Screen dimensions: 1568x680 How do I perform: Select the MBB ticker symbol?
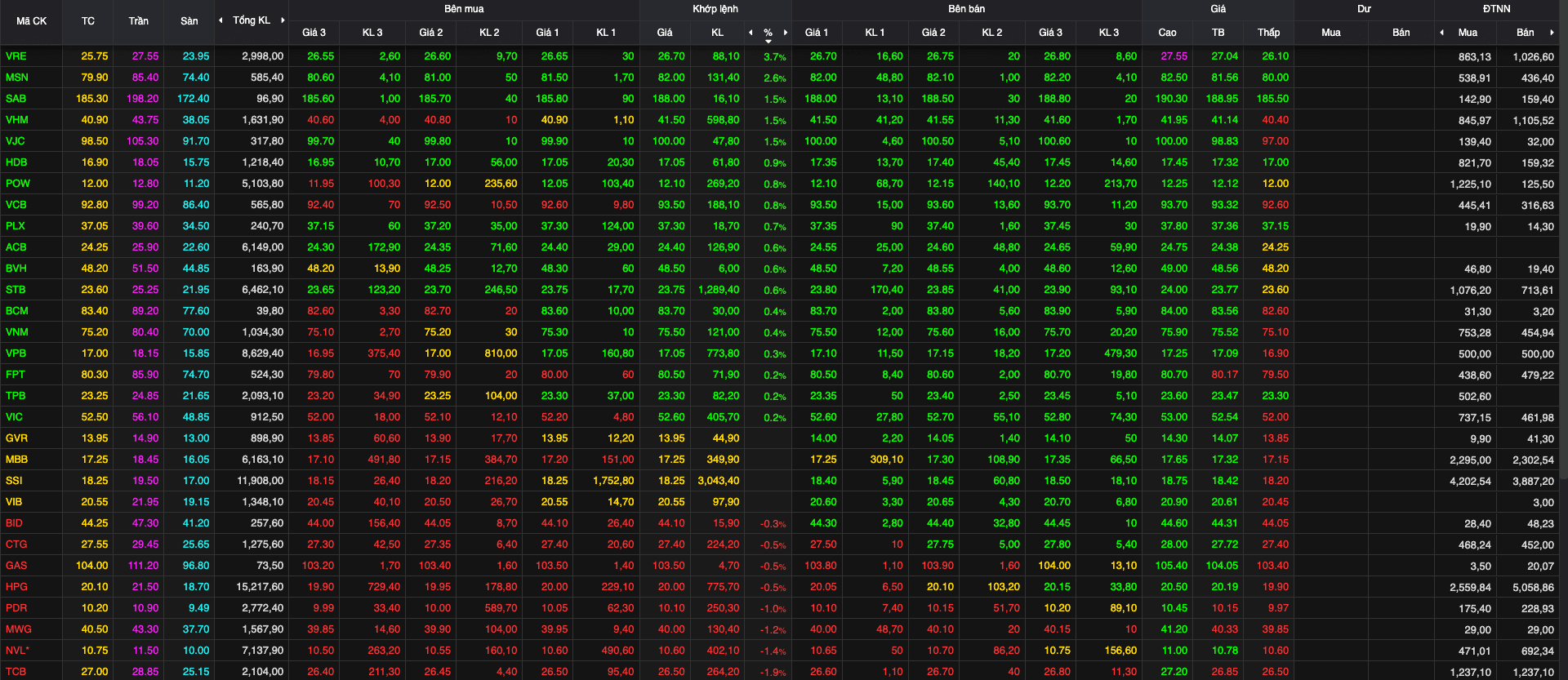pos(17,460)
